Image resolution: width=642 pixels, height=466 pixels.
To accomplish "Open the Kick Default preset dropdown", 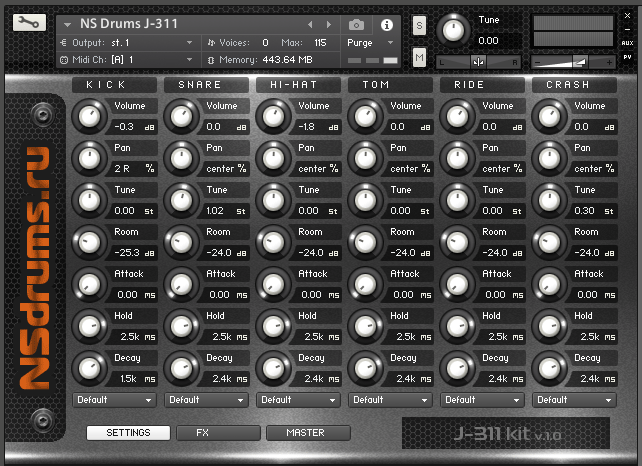I will (115, 400).
